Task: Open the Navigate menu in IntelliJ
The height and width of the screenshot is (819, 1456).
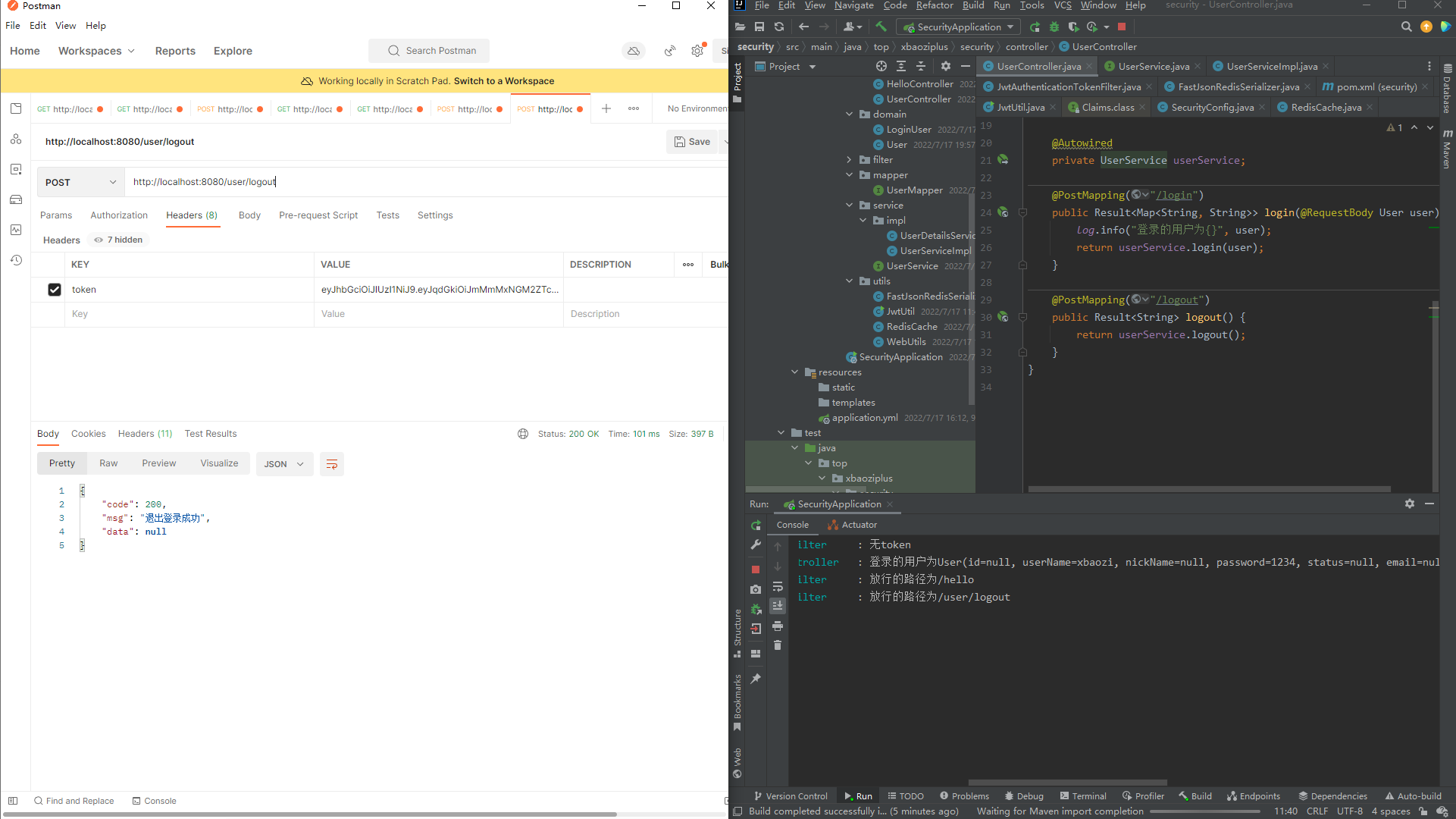Action: [x=853, y=5]
